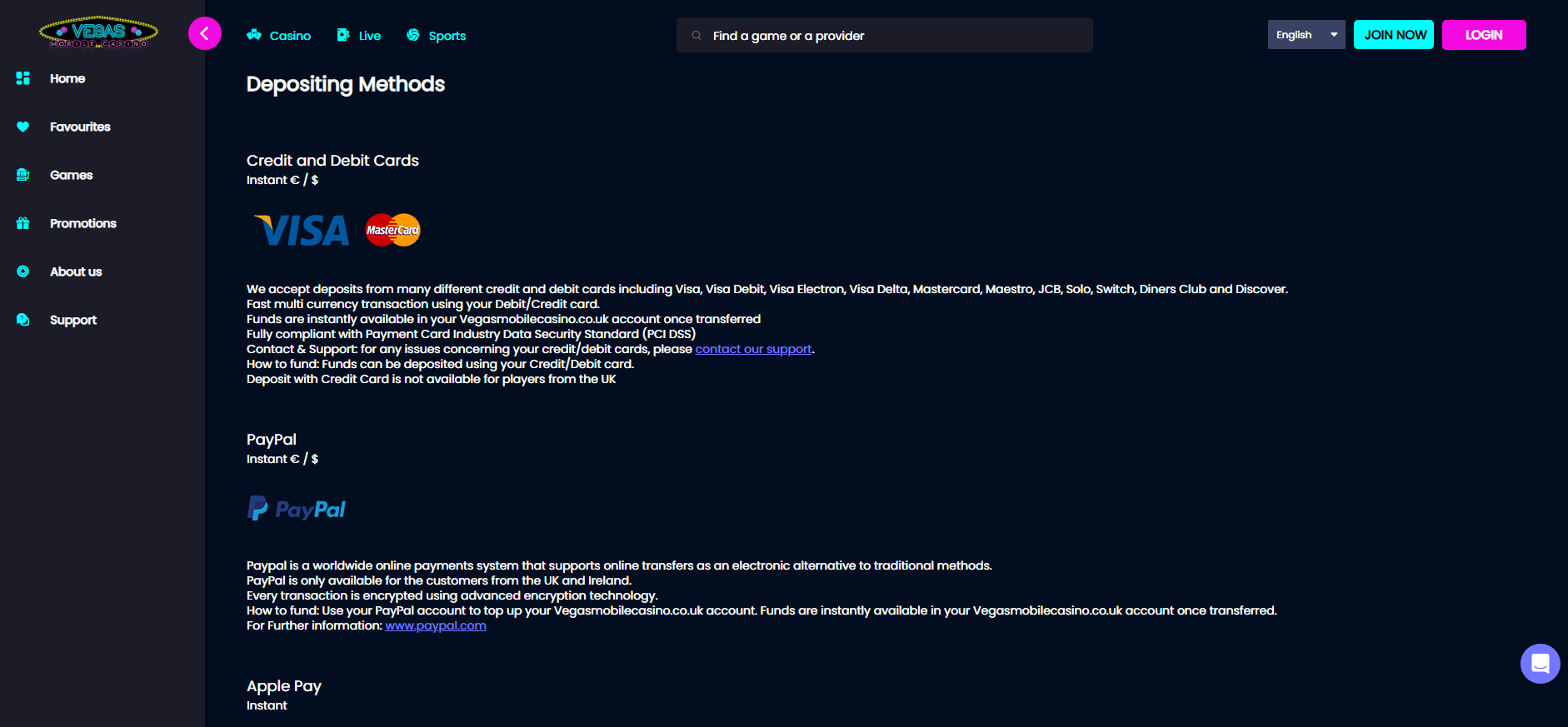Click the PayPal section heading text
This screenshot has width=1568, height=727.
[x=272, y=440]
